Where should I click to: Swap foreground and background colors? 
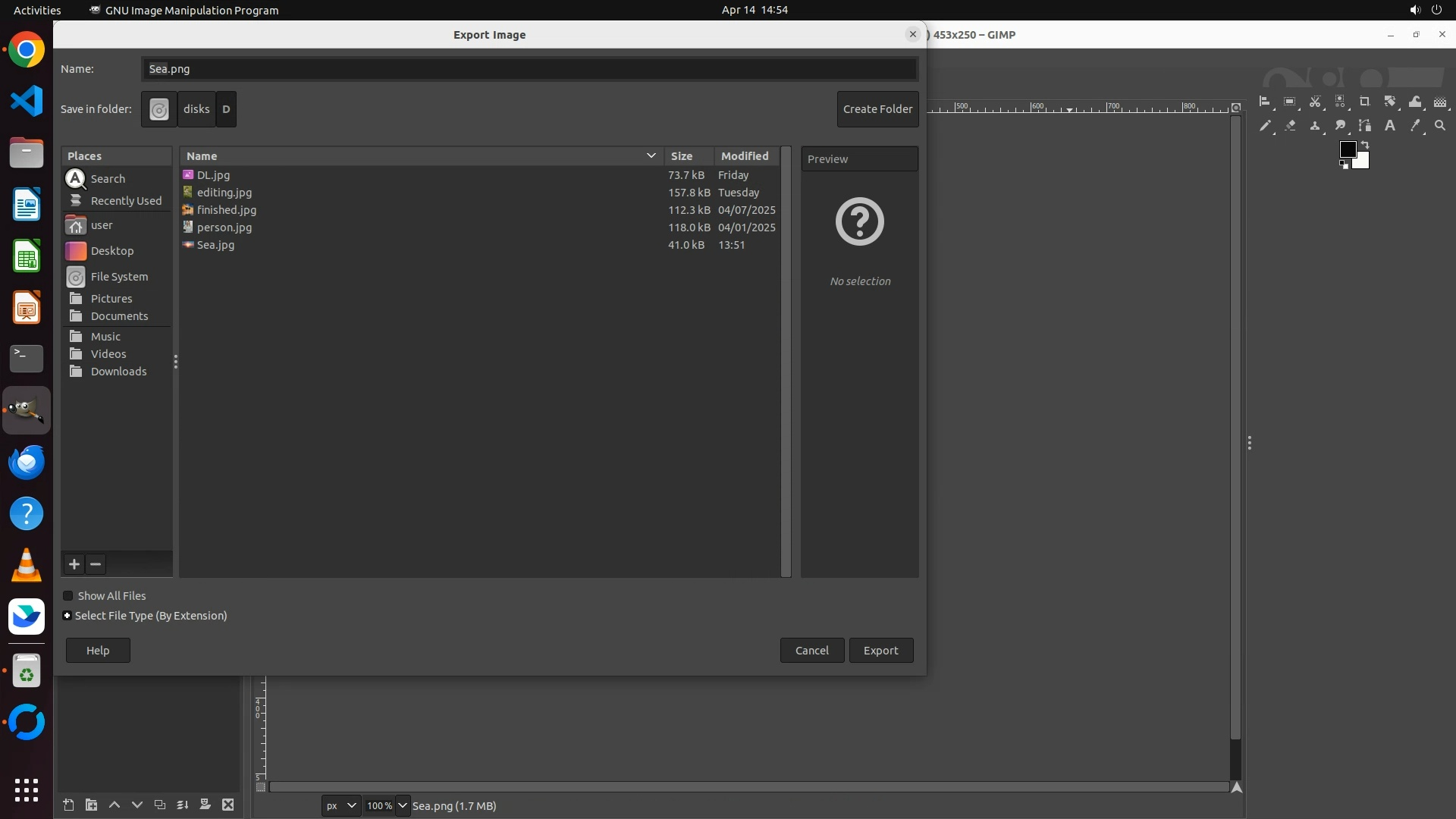(1365, 144)
